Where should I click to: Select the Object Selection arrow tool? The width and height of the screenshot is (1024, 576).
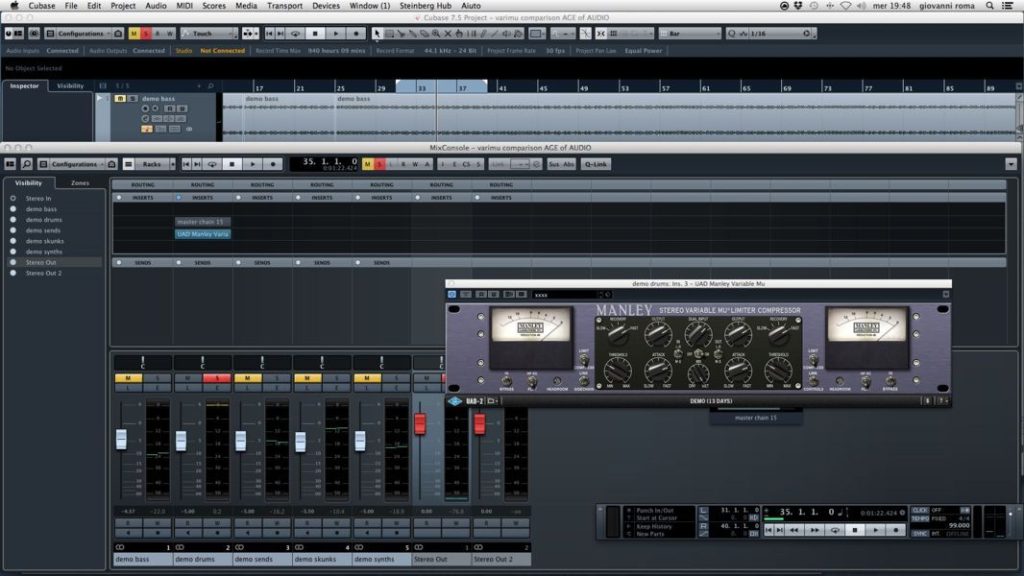(377, 36)
